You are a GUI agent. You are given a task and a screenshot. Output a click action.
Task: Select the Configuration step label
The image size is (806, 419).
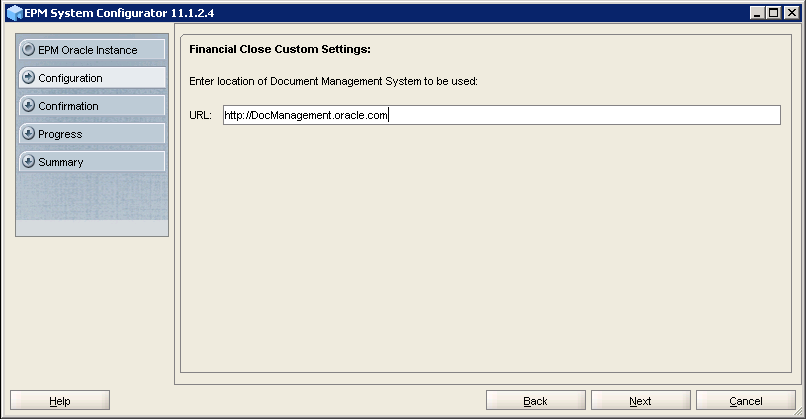tap(70, 78)
